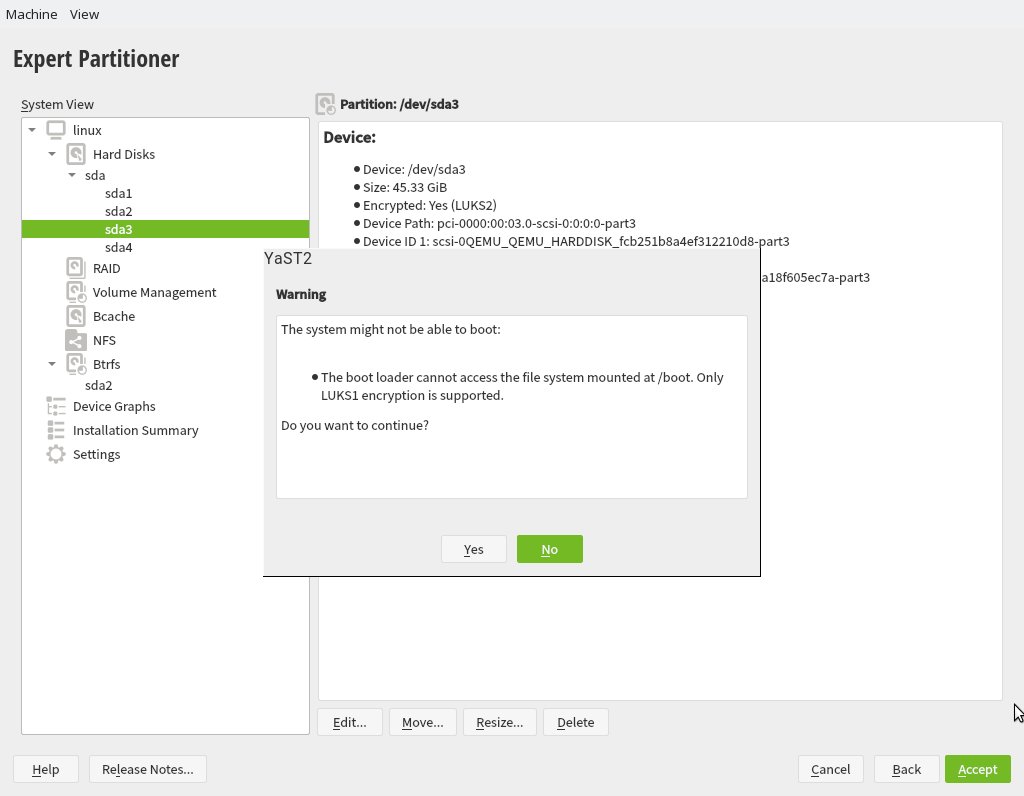Image resolution: width=1024 pixels, height=796 pixels.
Task: Collapse the Hard Disks tree branch
Action: (x=52, y=154)
